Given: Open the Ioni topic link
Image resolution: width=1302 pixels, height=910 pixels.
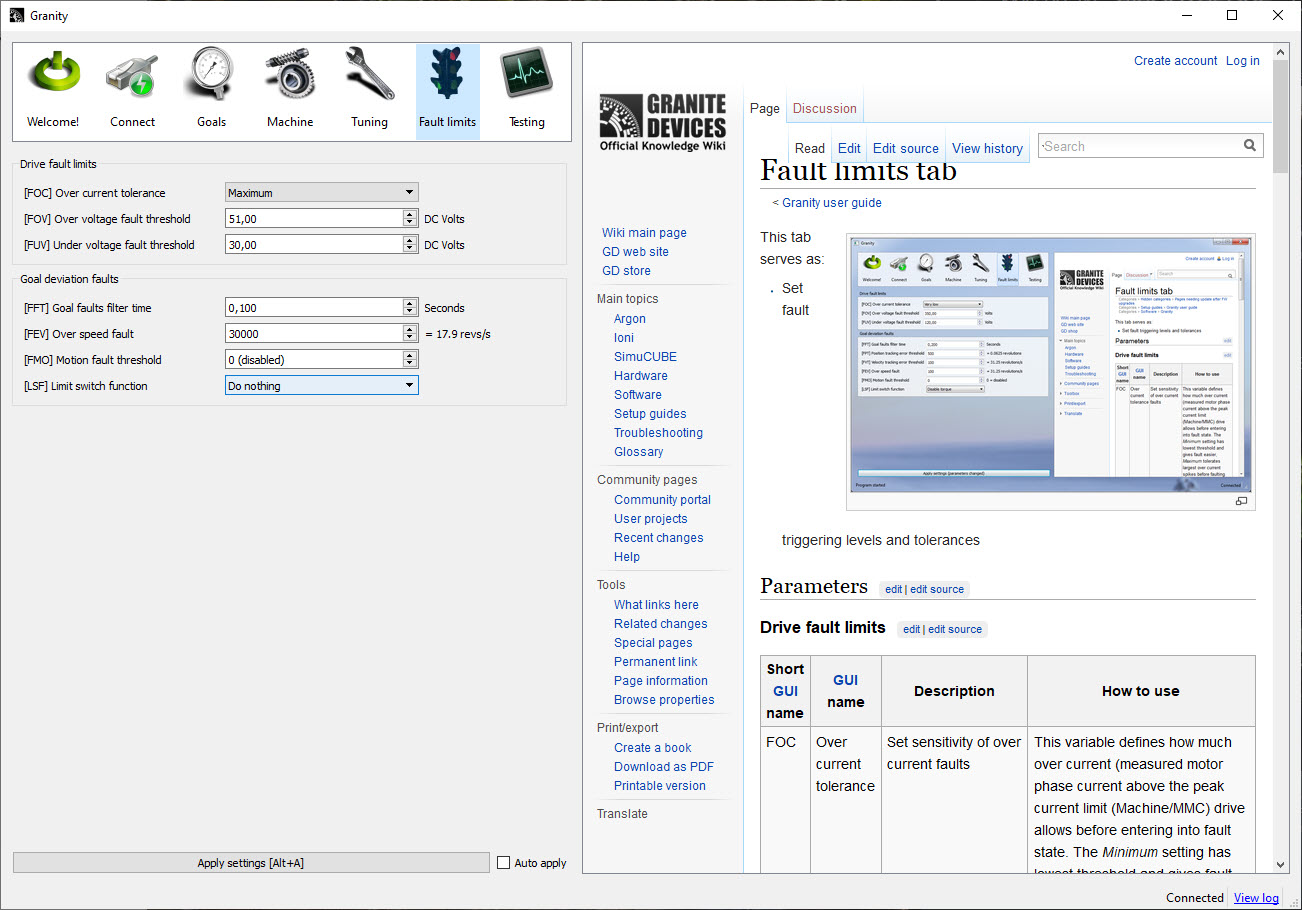Looking at the screenshot, I should tap(624, 338).
